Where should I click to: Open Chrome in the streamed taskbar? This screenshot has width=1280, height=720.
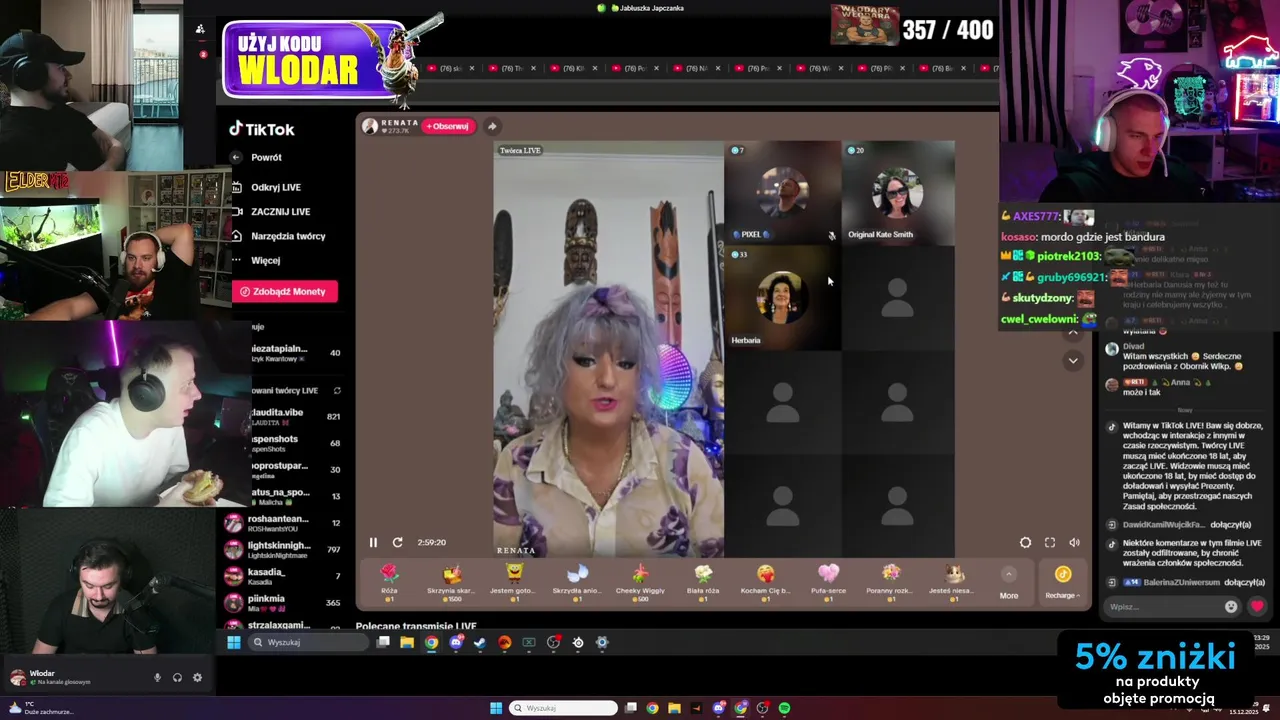(x=431, y=642)
